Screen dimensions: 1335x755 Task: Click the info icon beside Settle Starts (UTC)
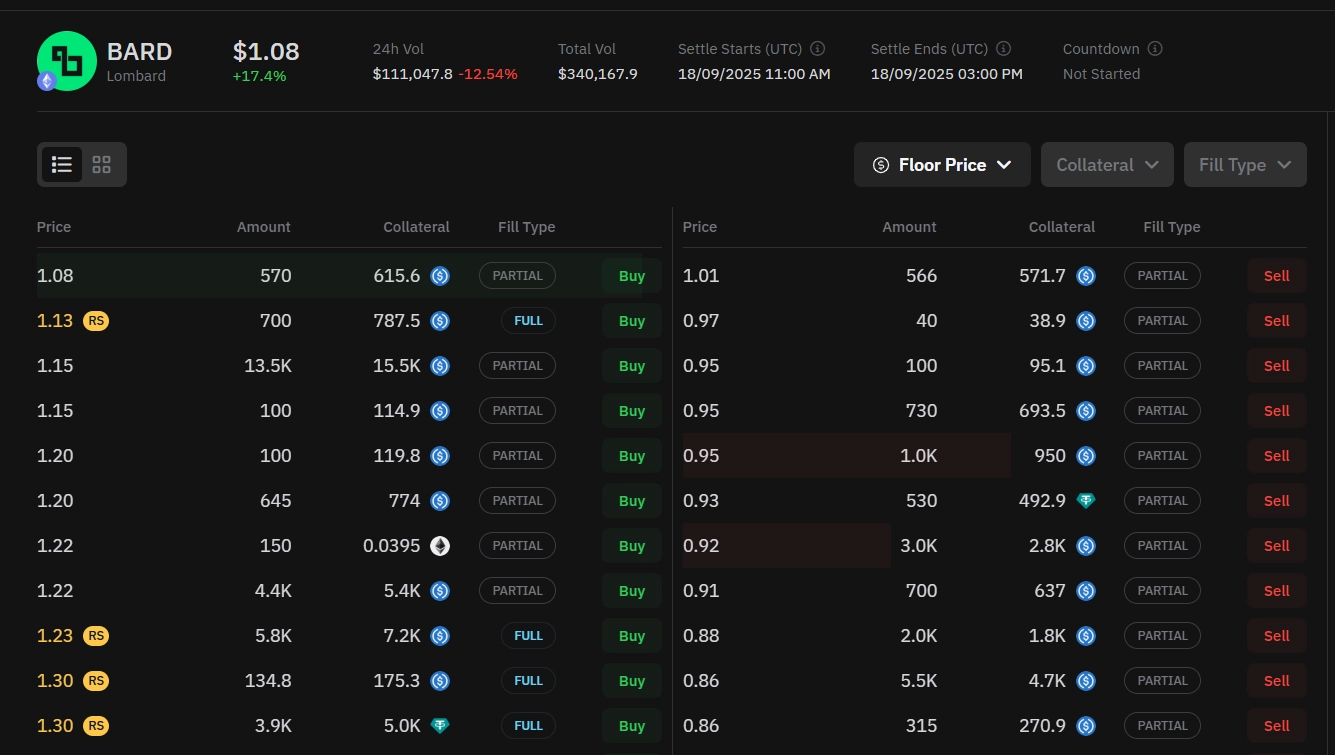point(817,48)
